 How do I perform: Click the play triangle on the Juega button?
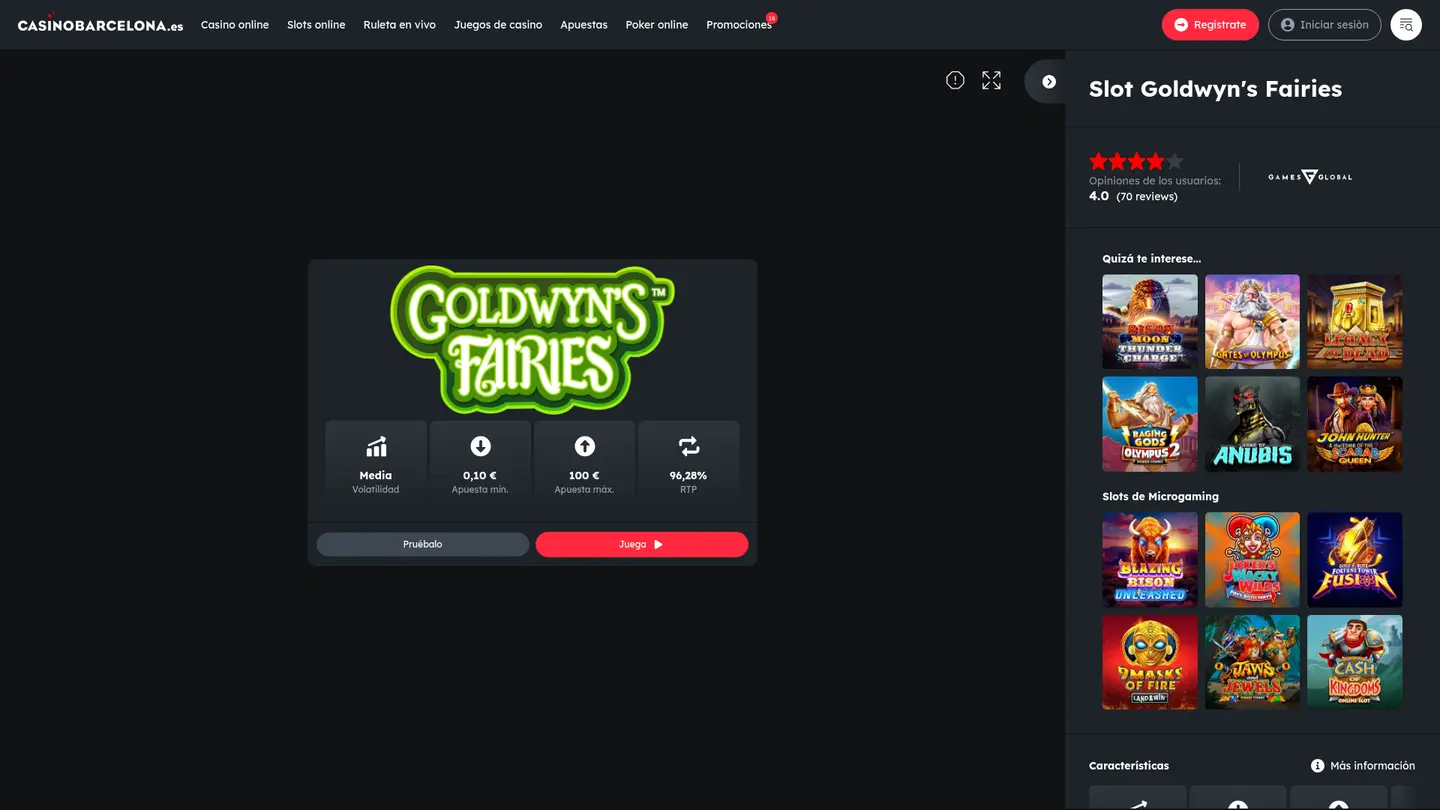tap(658, 544)
